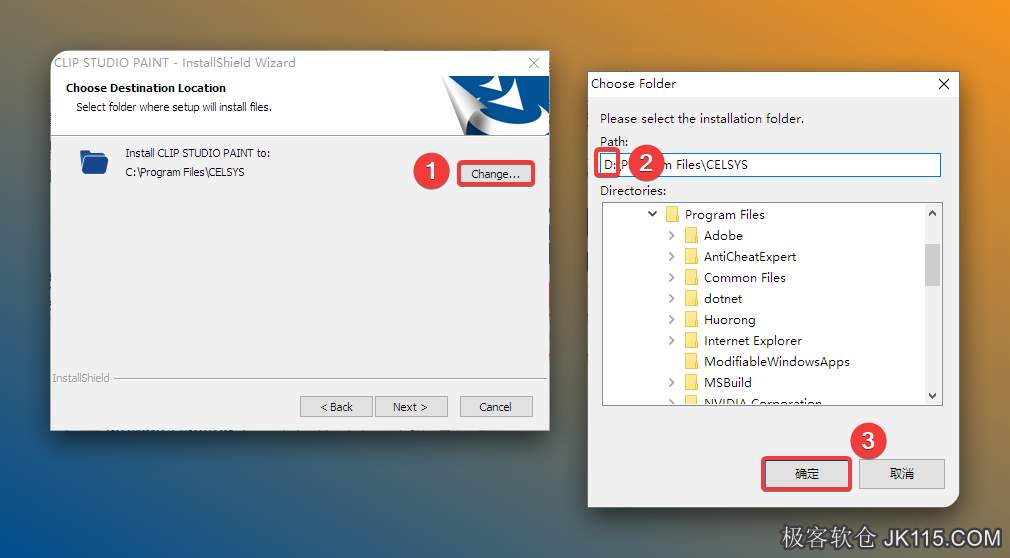Click the directory list scroll down arrow
This screenshot has width=1010, height=558.
tap(932, 396)
